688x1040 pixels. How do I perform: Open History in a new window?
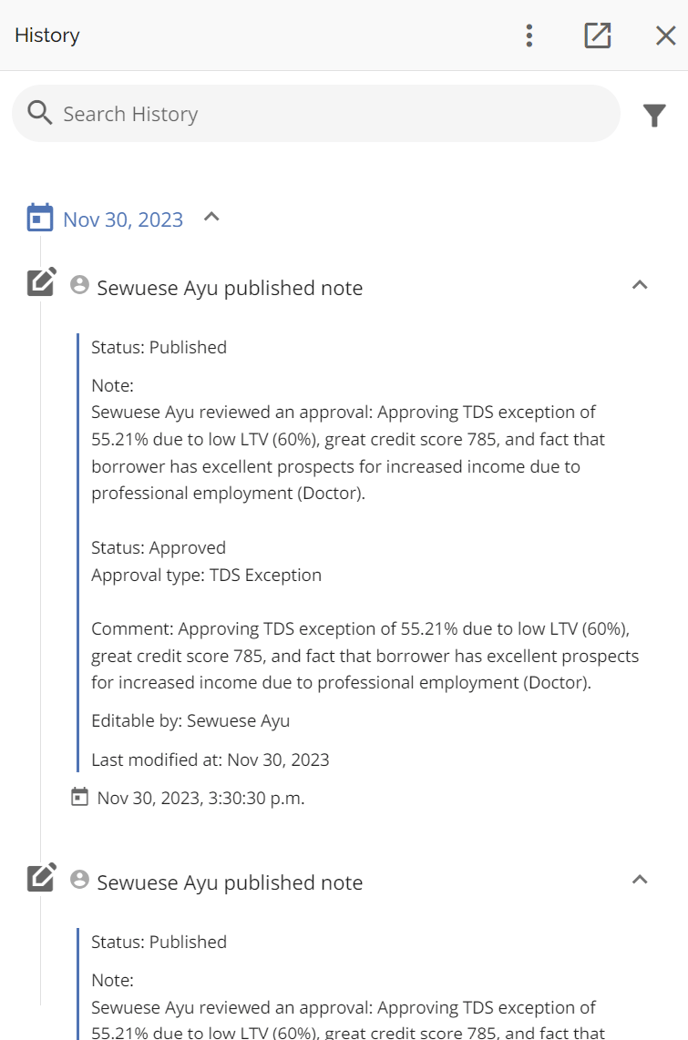pyautogui.click(x=597, y=35)
